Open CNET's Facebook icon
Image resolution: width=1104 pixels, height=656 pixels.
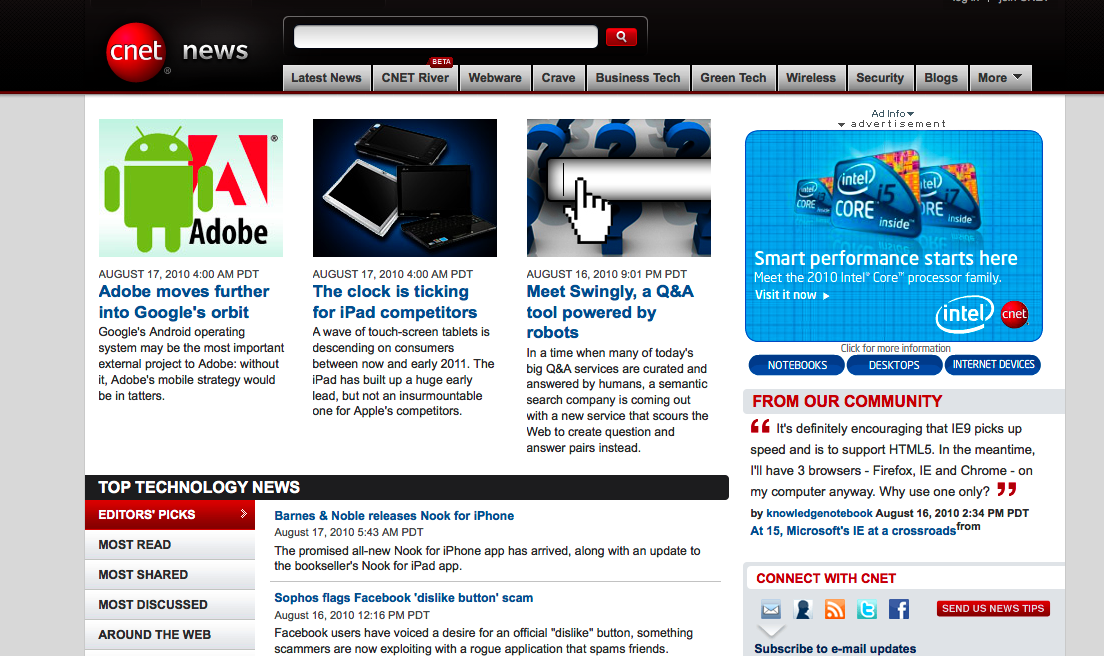point(898,609)
